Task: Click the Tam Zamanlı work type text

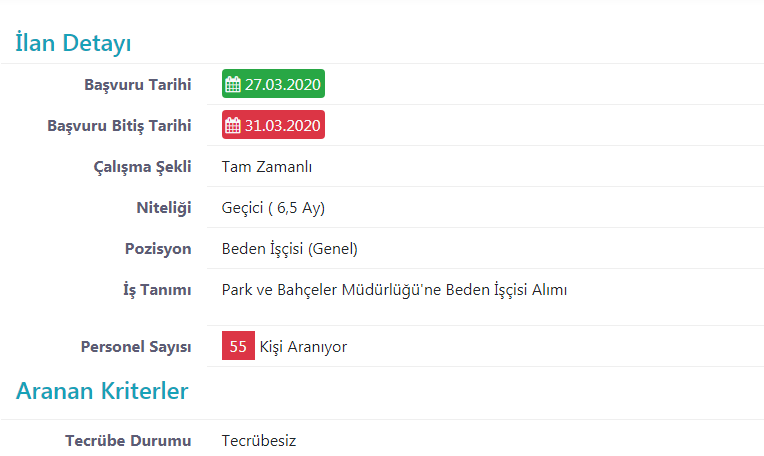Action: click(267, 167)
